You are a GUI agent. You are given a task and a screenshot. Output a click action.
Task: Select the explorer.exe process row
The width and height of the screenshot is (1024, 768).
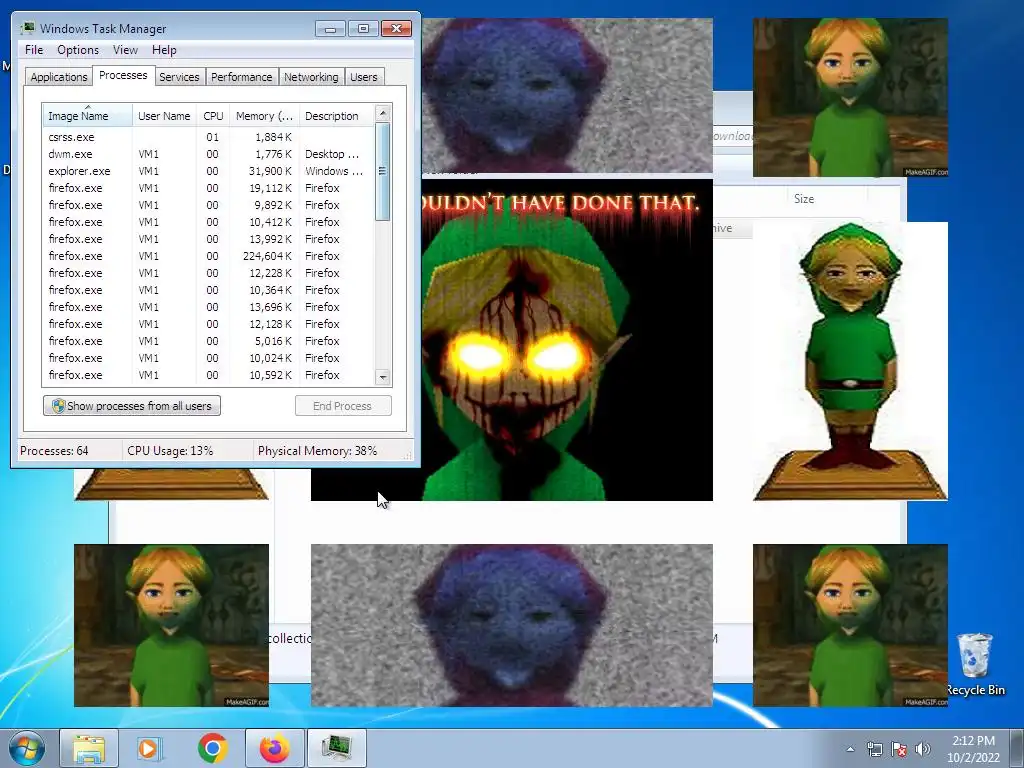click(x=209, y=171)
